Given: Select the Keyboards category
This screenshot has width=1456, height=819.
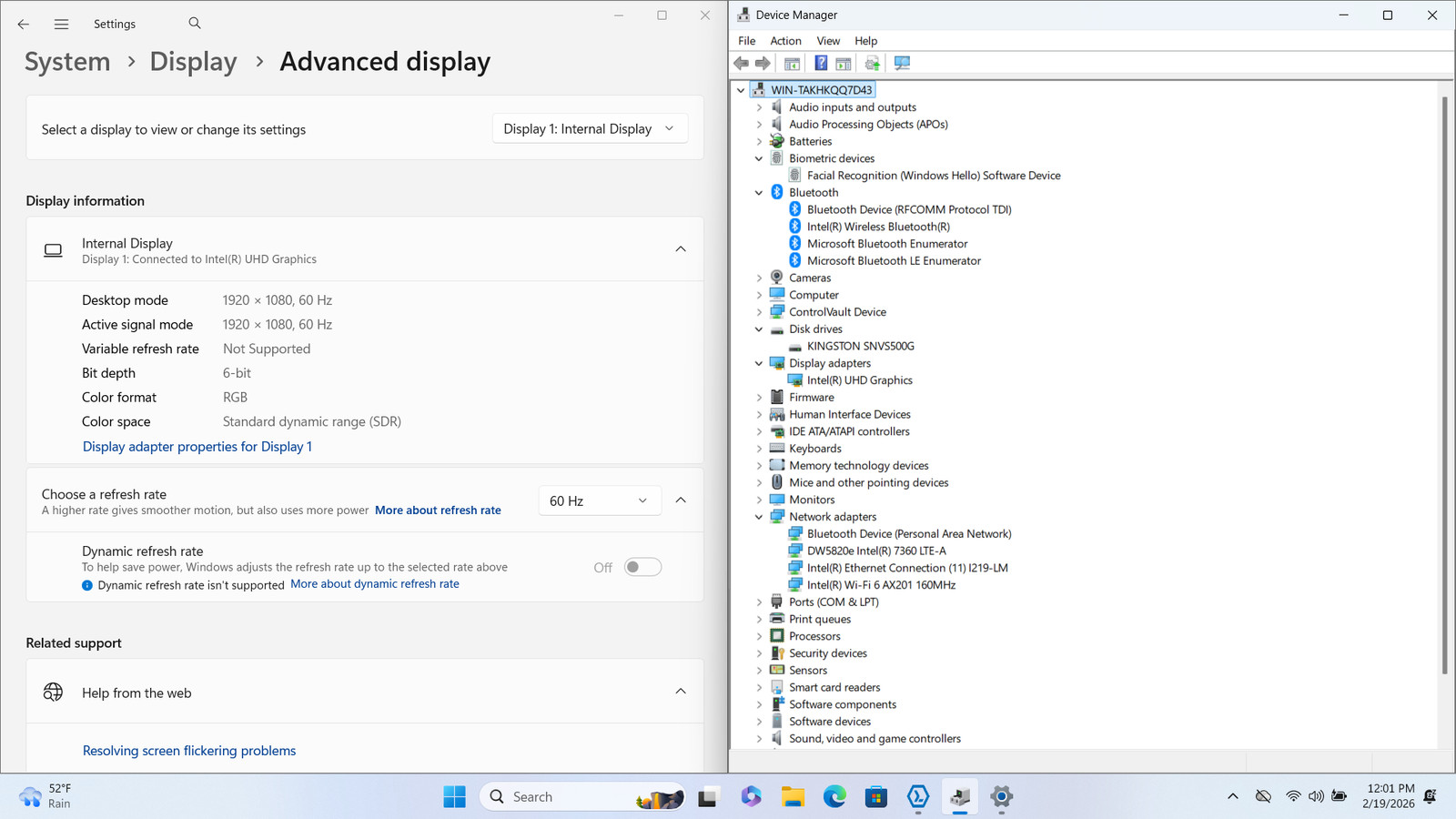Looking at the screenshot, I should tap(815, 449).
